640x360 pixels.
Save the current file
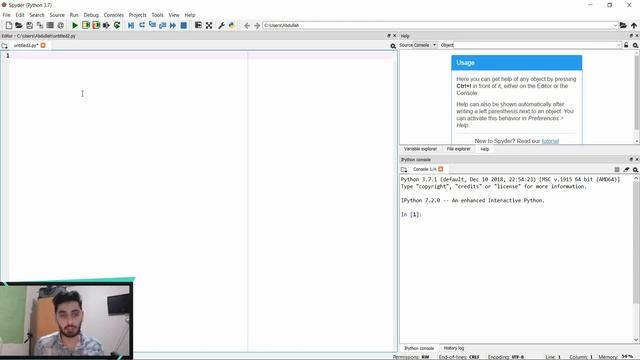(x=29, y=25)
